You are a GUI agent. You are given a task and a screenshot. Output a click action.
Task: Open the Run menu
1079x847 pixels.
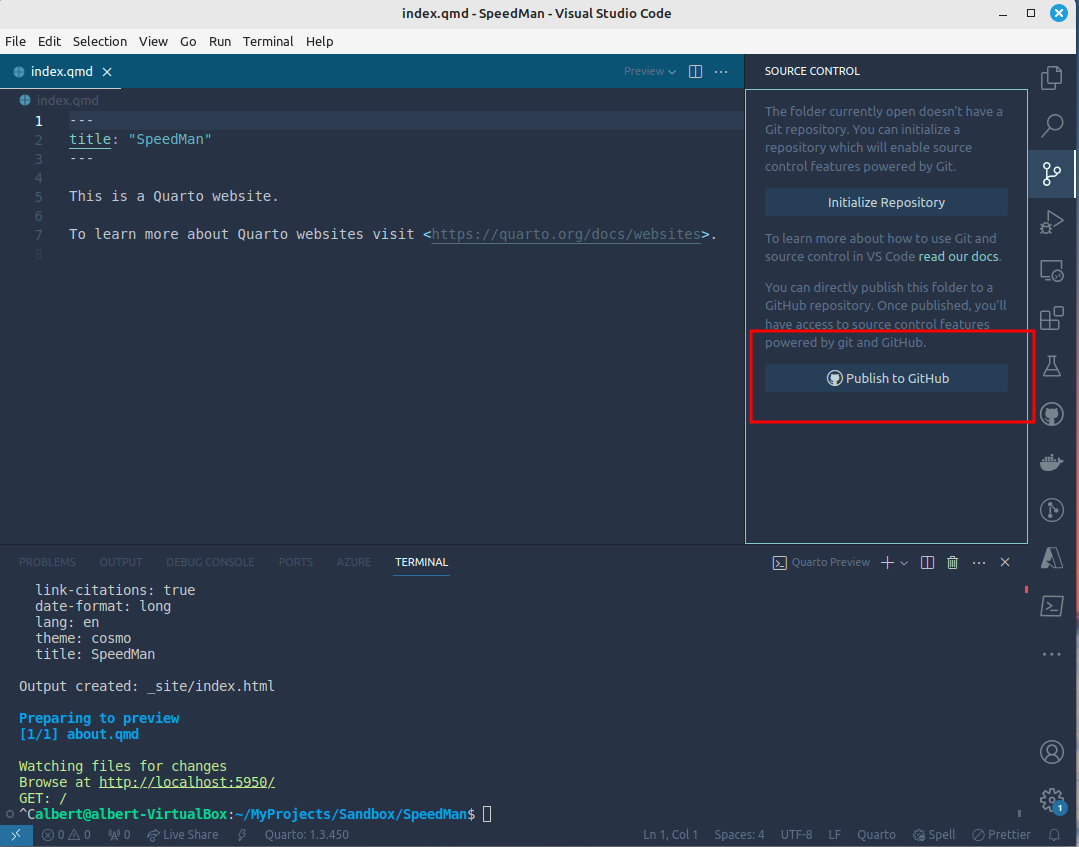coord(220,41)
